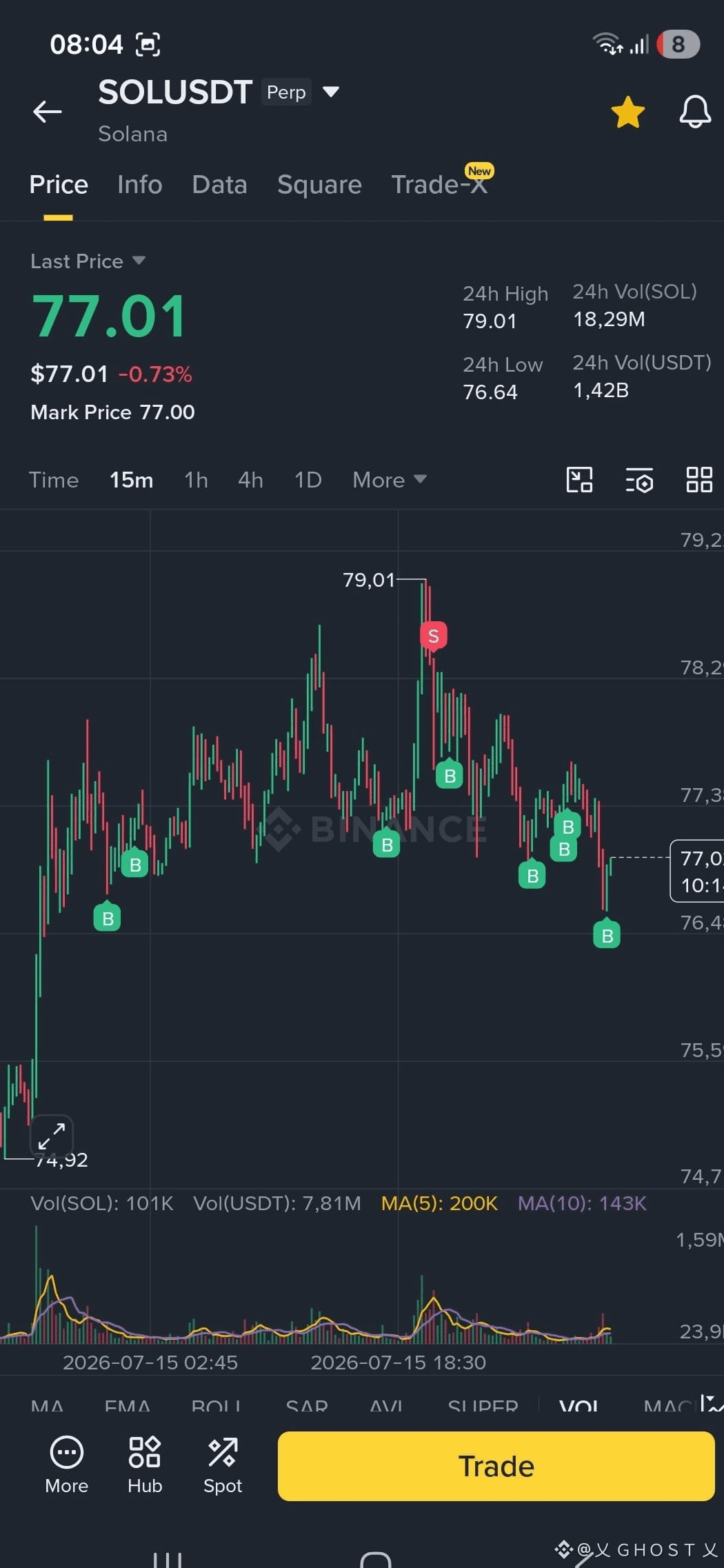Open price alerts via bell icon
The width and height of the screenshot is (724, 1568).
tap(695, 112)
